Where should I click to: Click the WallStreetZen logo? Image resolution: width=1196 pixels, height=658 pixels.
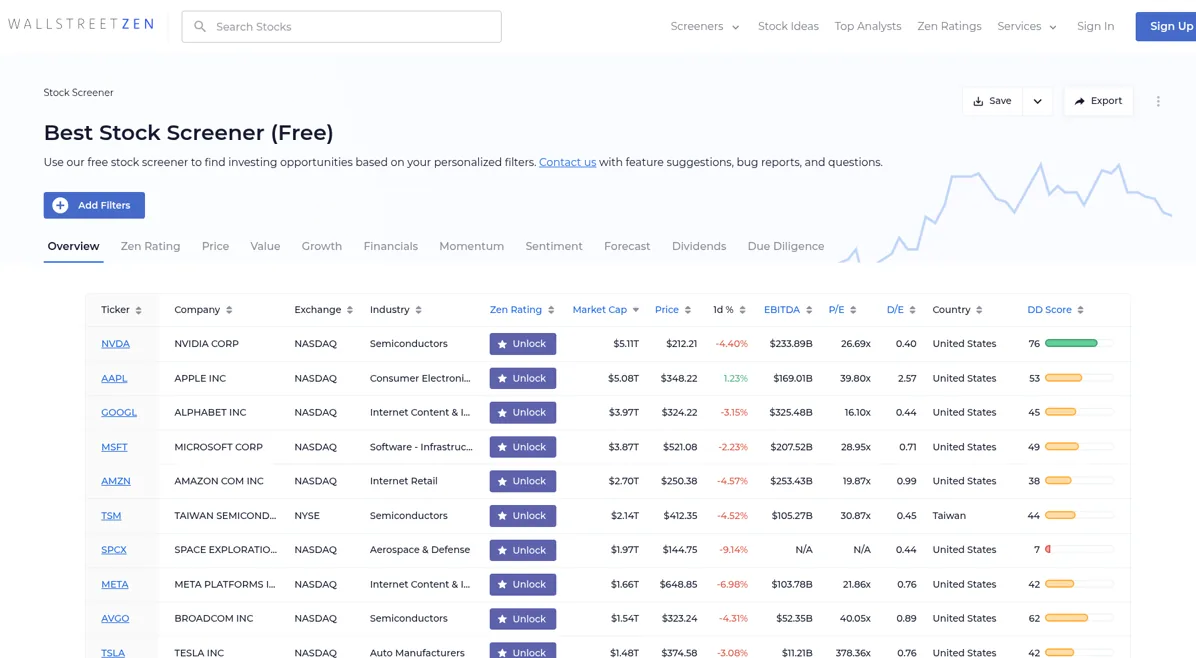(x=81, y=24)
